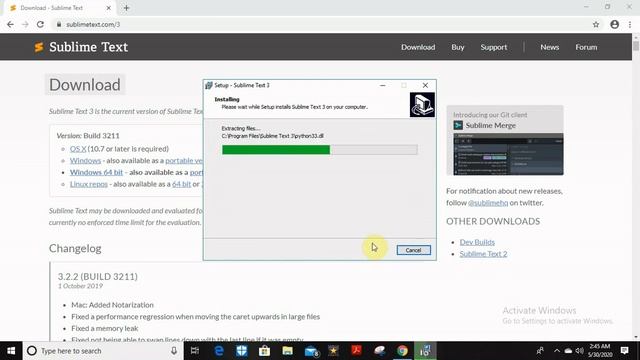
Task: Open Download in the site navigation
Action: tap(418, 47)
